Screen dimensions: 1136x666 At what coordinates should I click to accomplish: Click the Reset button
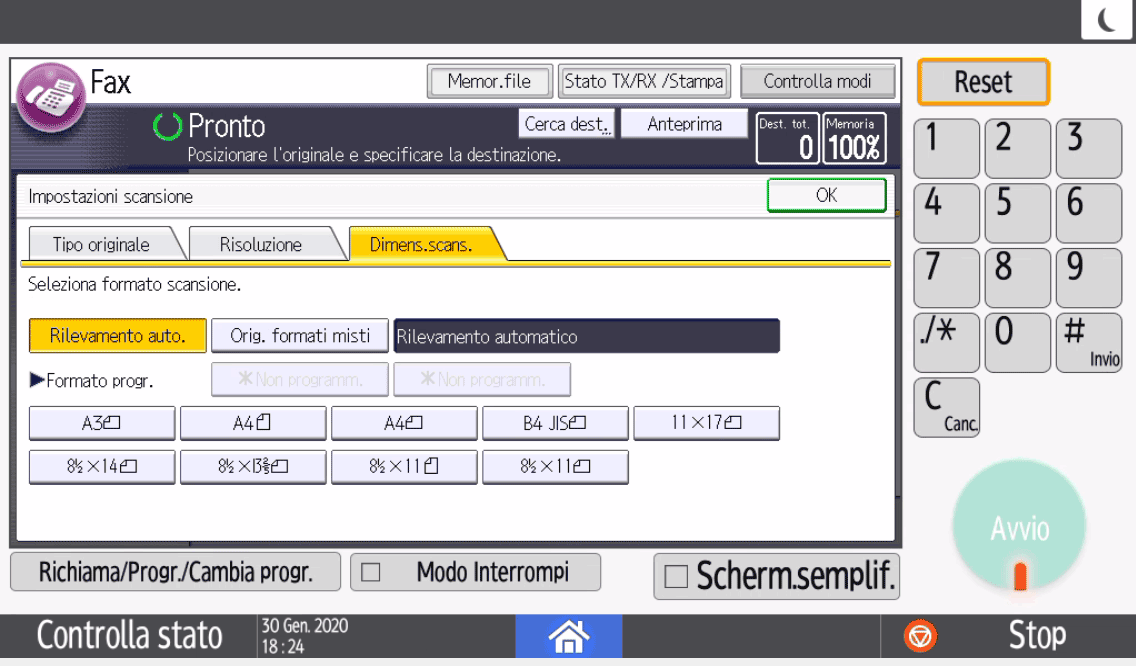tap(983, 82)
